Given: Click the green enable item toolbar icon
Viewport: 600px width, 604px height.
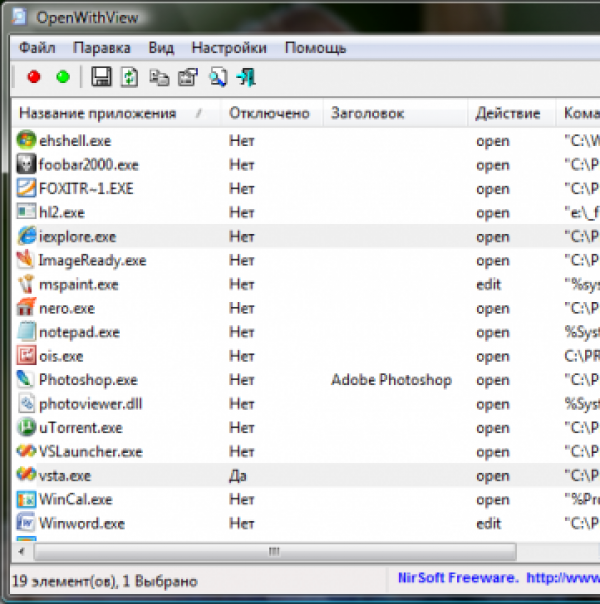Looking at the screenshot, I should click(62, 77).
